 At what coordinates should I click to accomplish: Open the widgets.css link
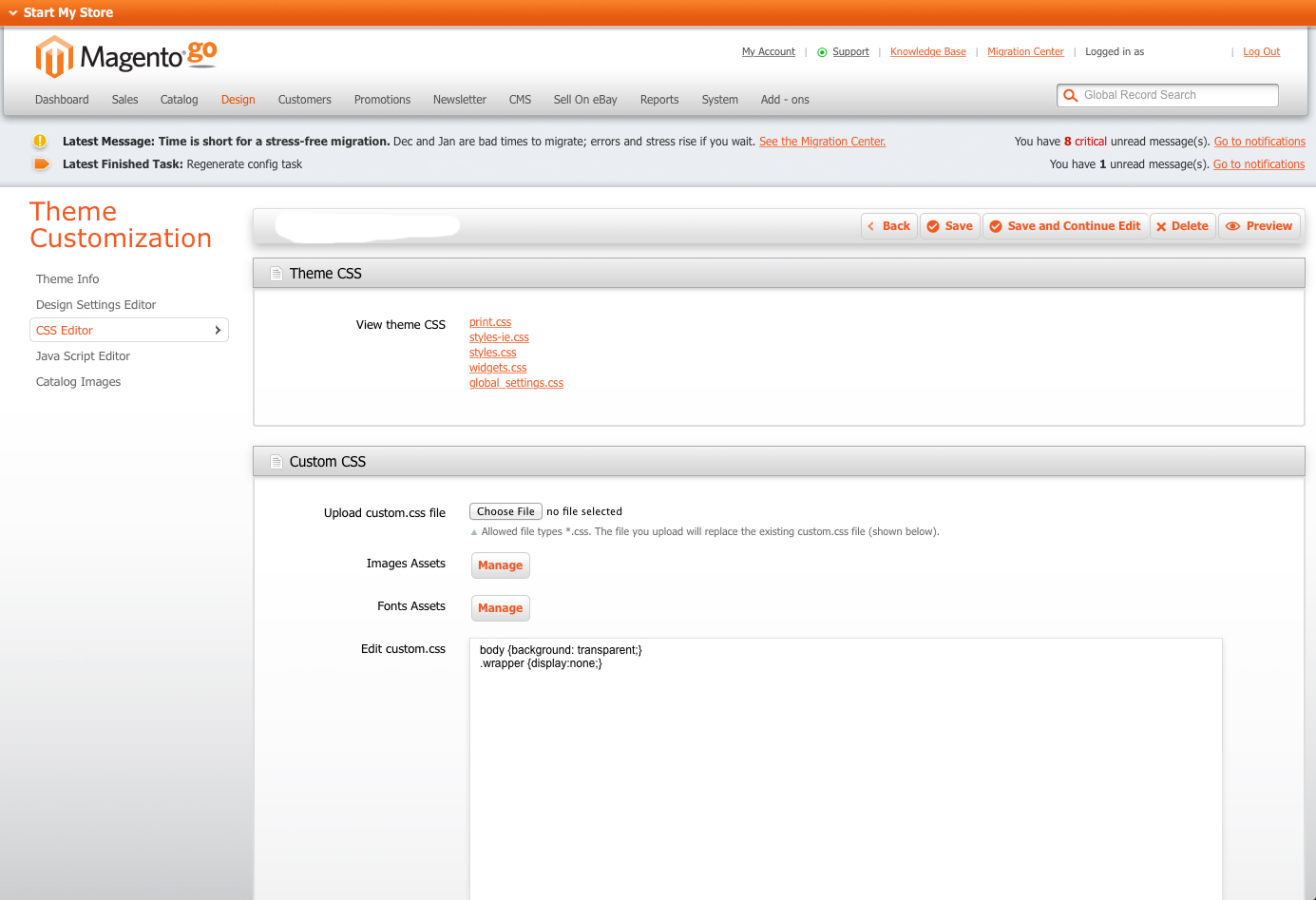click(498, 368)
